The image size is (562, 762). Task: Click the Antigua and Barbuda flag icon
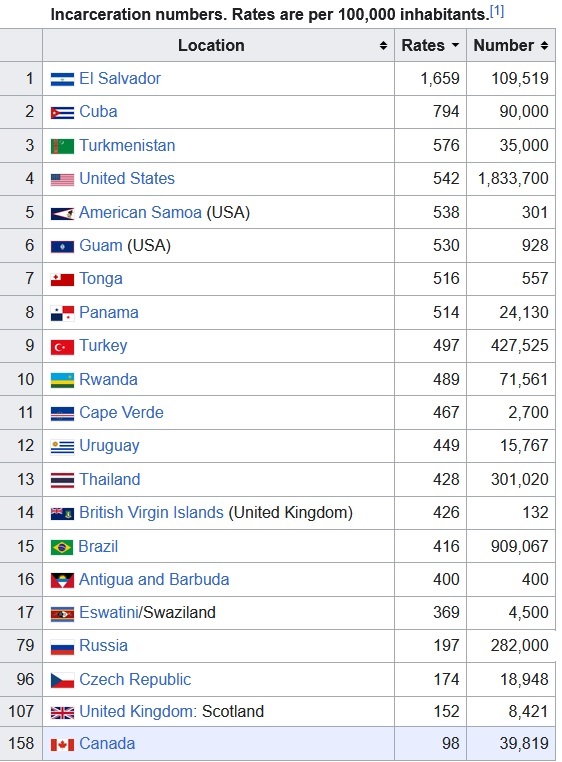62,580
